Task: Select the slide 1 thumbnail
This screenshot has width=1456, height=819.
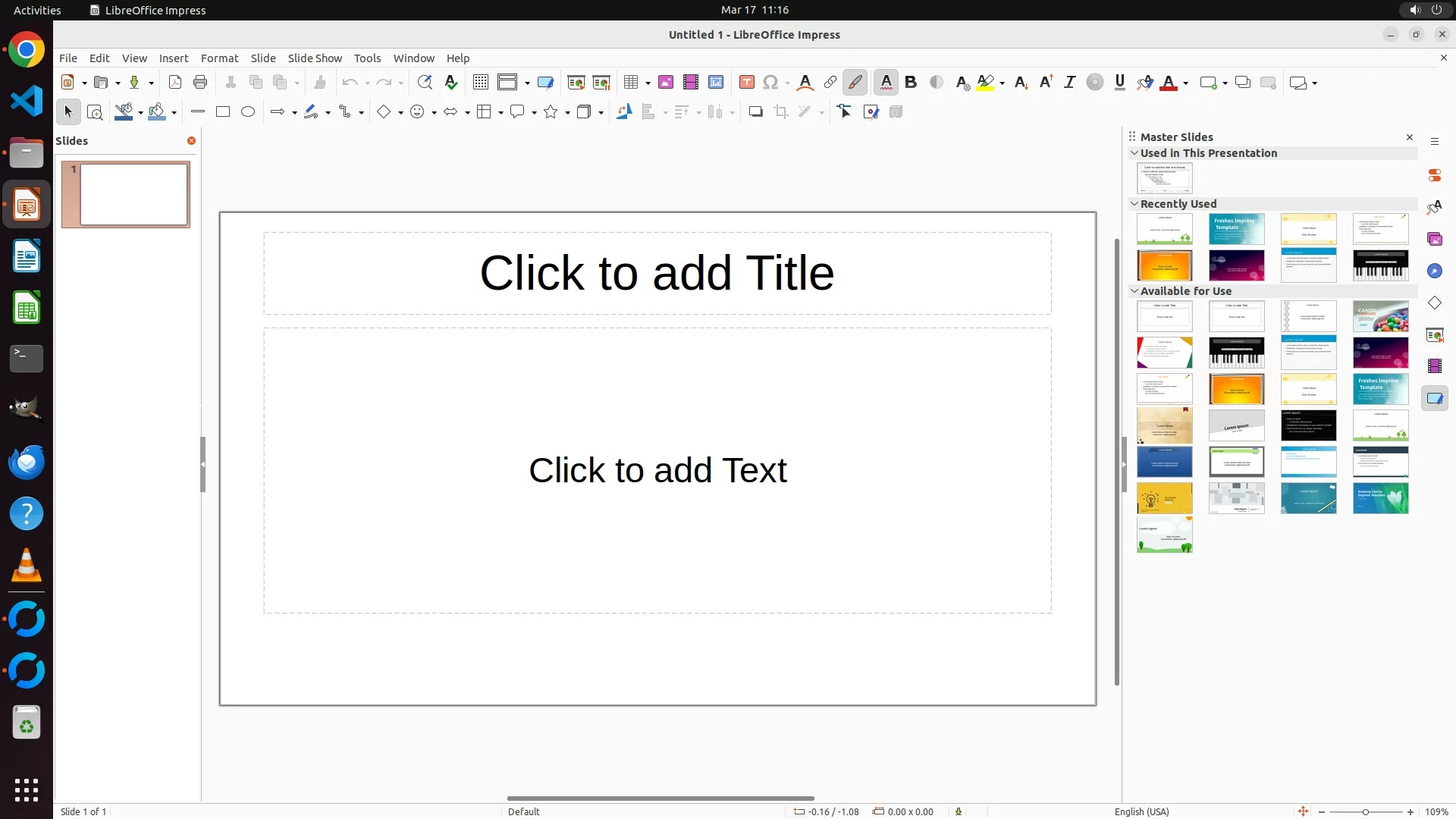Action: coord(134,194)
